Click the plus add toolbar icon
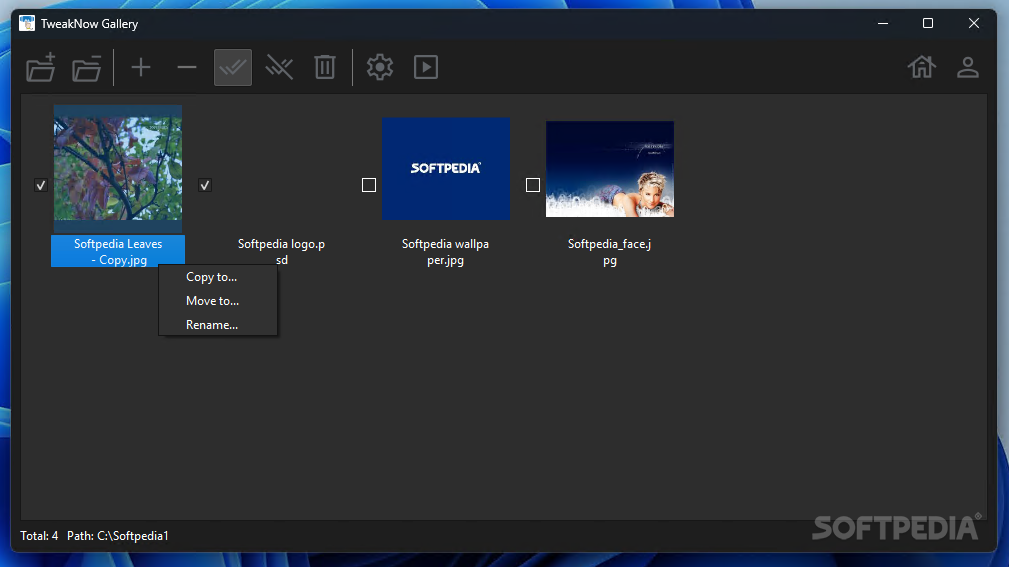This screenshot has width=1009, height=567. tap(141, 68)
